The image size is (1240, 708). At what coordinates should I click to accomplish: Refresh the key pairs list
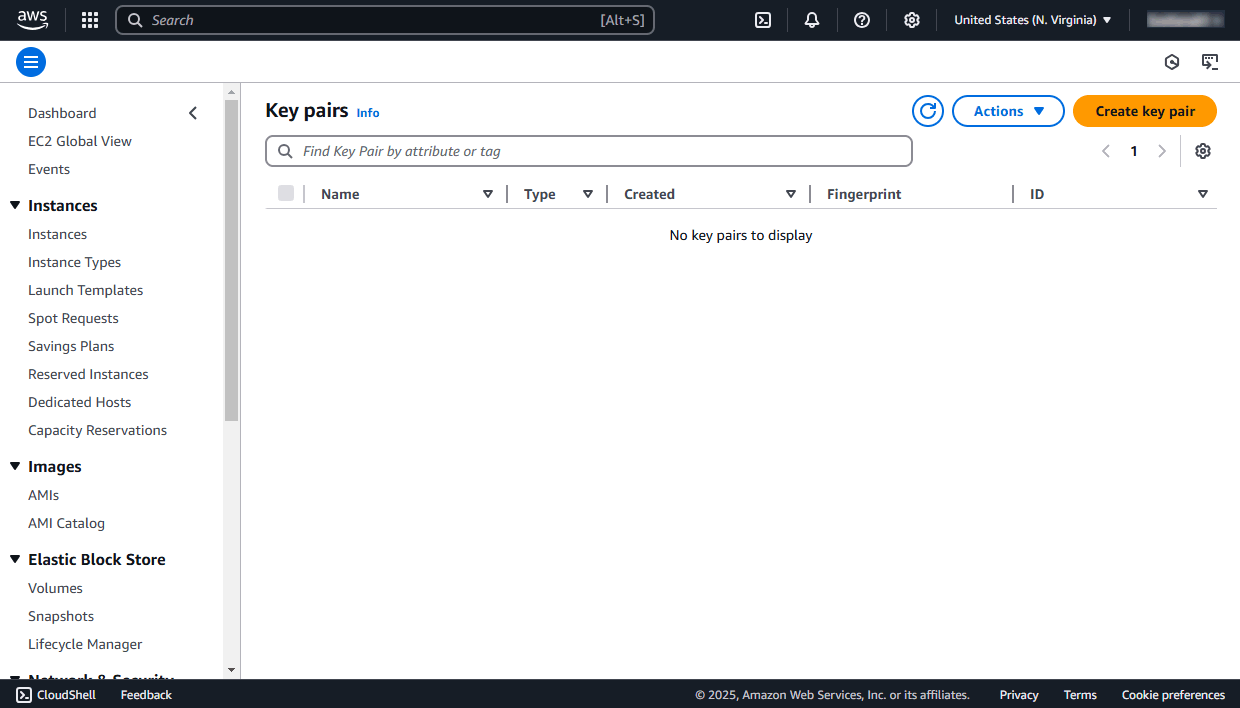(x=927, y=111)
